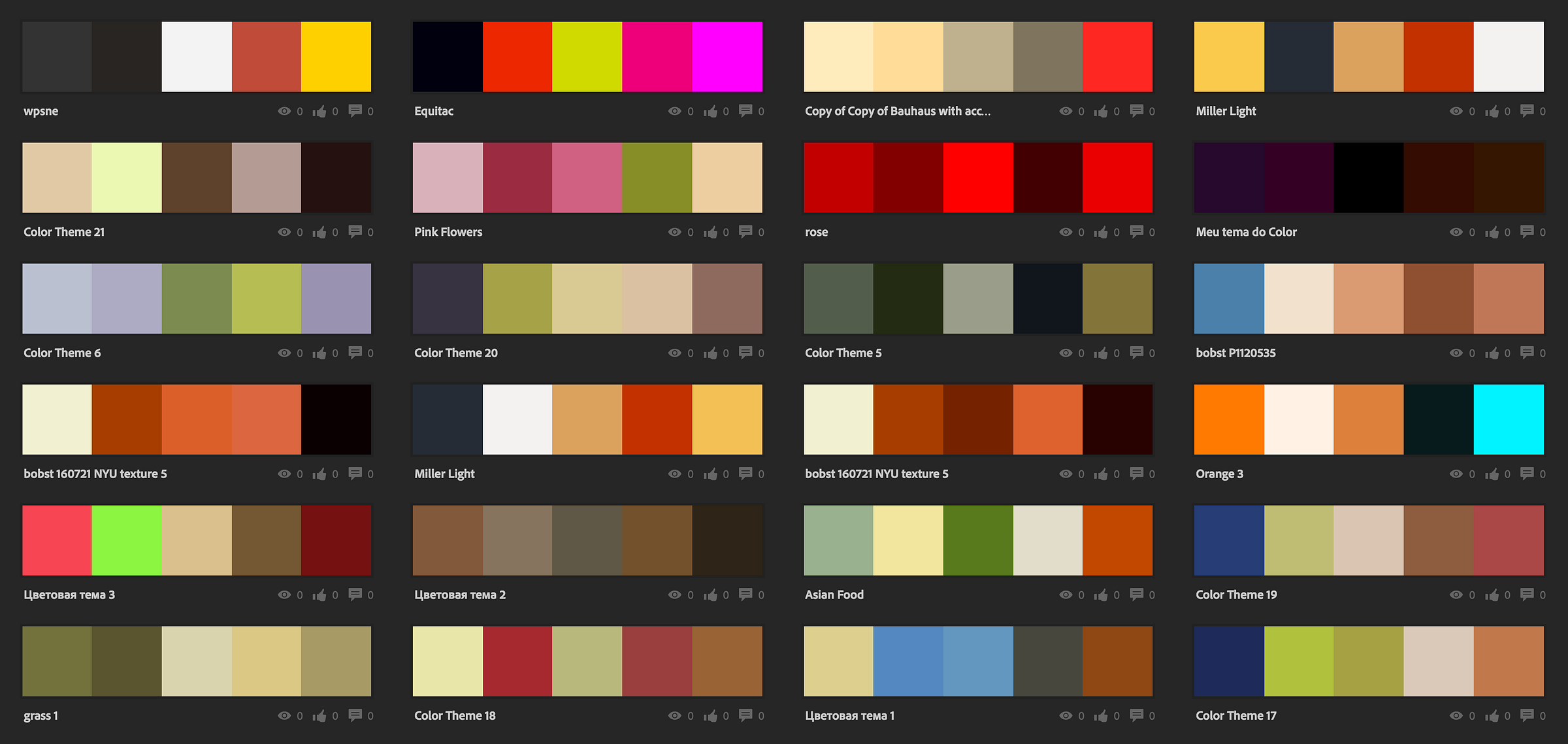Open the Color Theme 18 palette title
Image resolution: width=1568 pixels, height=744 pixels.
pos(455,715)
